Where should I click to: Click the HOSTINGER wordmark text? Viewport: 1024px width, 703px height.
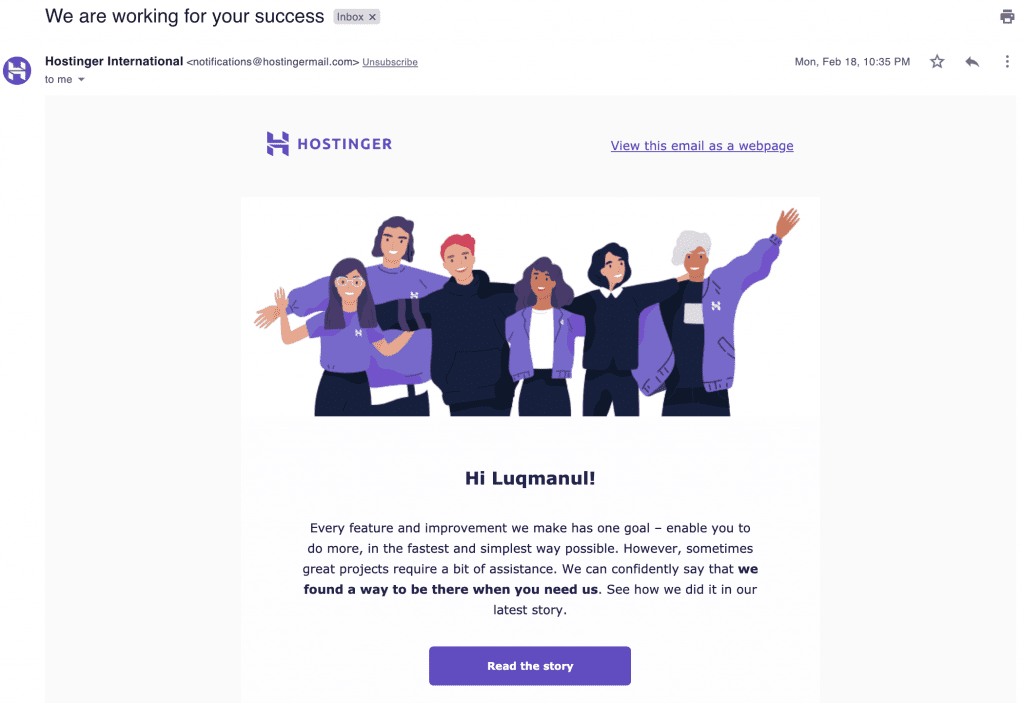345,144
